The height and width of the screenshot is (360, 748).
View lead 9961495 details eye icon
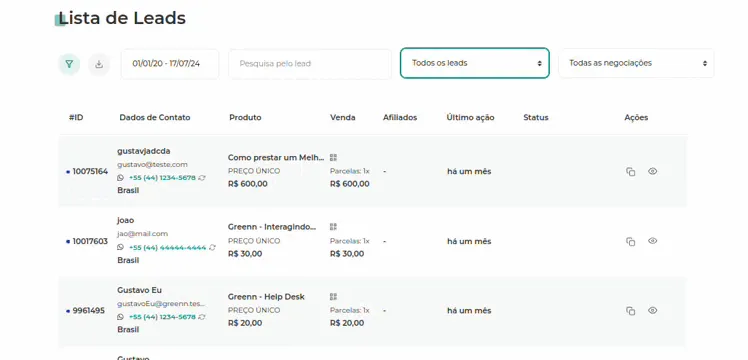click(653, 310)
